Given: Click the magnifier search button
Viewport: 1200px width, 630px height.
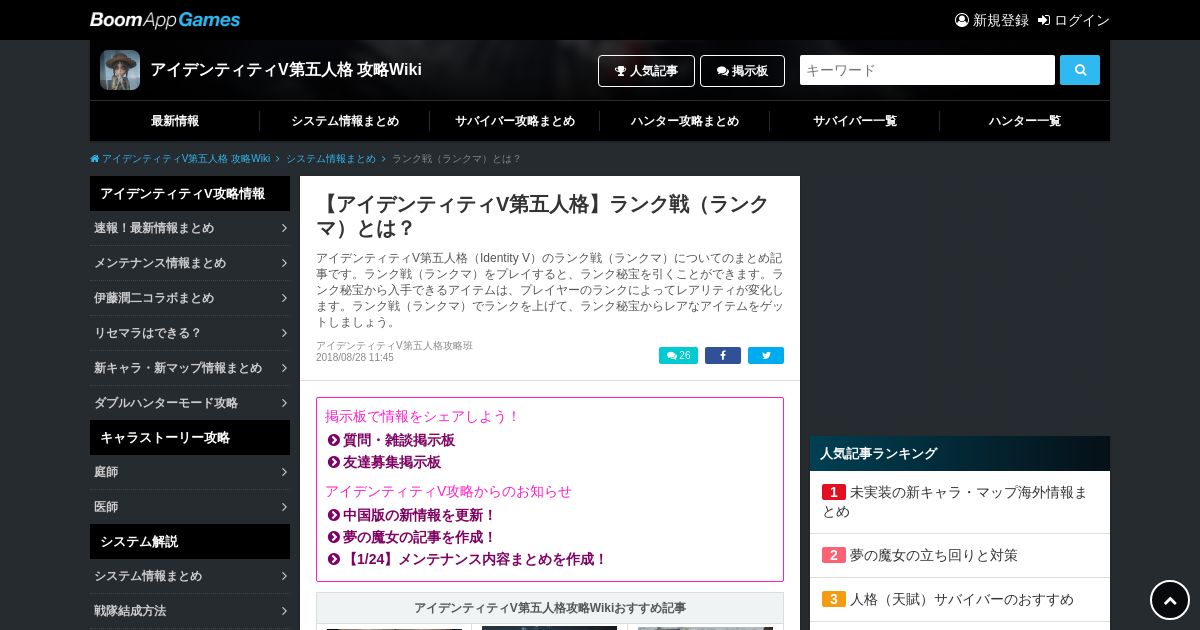Looking at the screenshot, I should point(1080,70).
